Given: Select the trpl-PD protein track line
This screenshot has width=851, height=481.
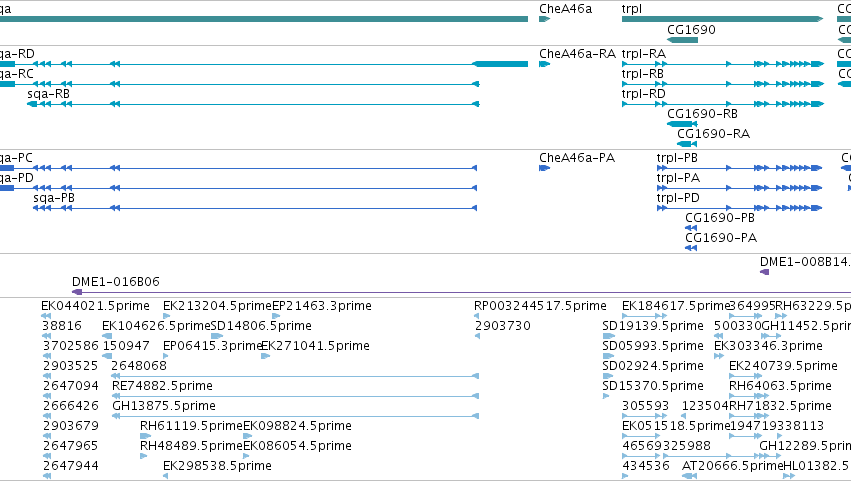Looking at the screenshot, I should point(740,208).
